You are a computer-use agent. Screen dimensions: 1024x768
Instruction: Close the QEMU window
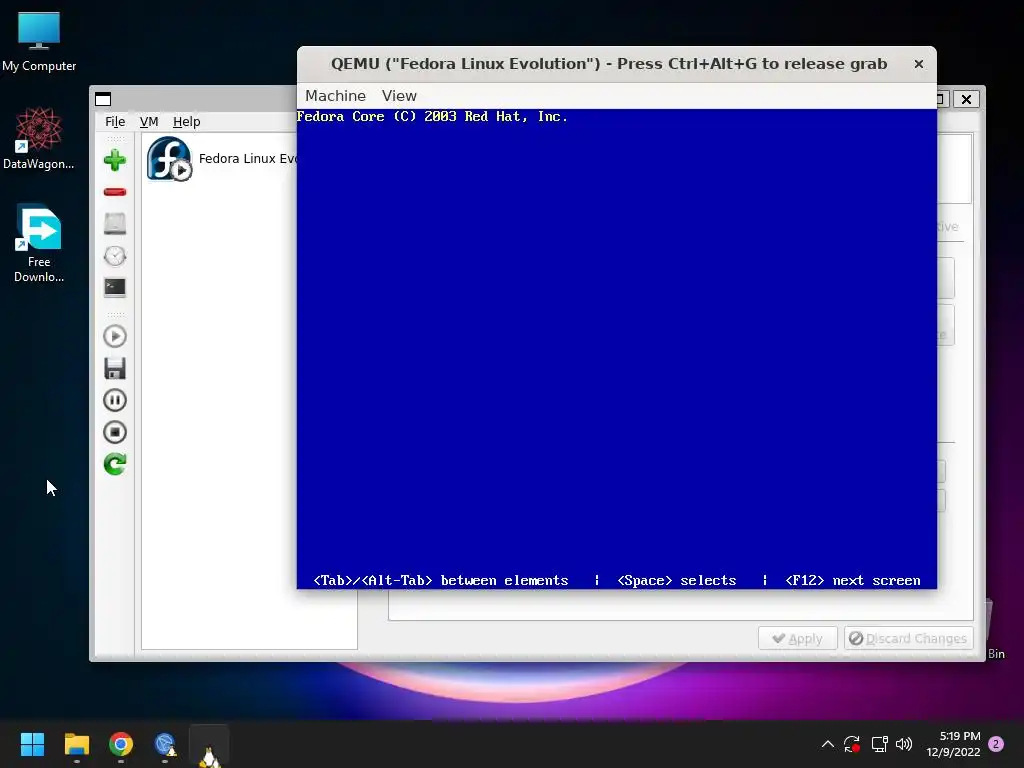(x=919, y=64)
